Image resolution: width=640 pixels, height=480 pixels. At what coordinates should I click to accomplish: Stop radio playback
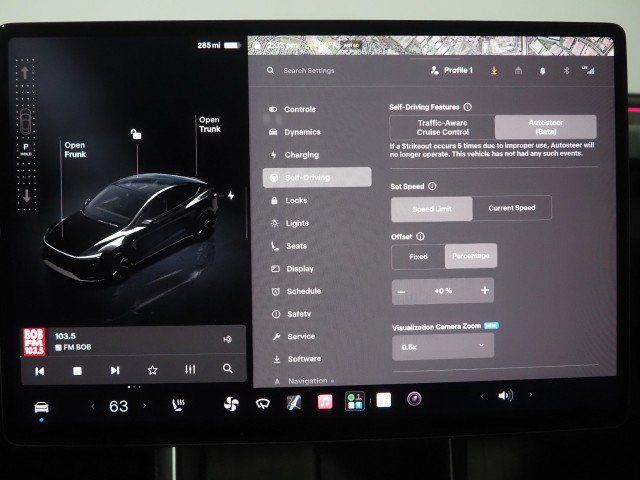77,371
